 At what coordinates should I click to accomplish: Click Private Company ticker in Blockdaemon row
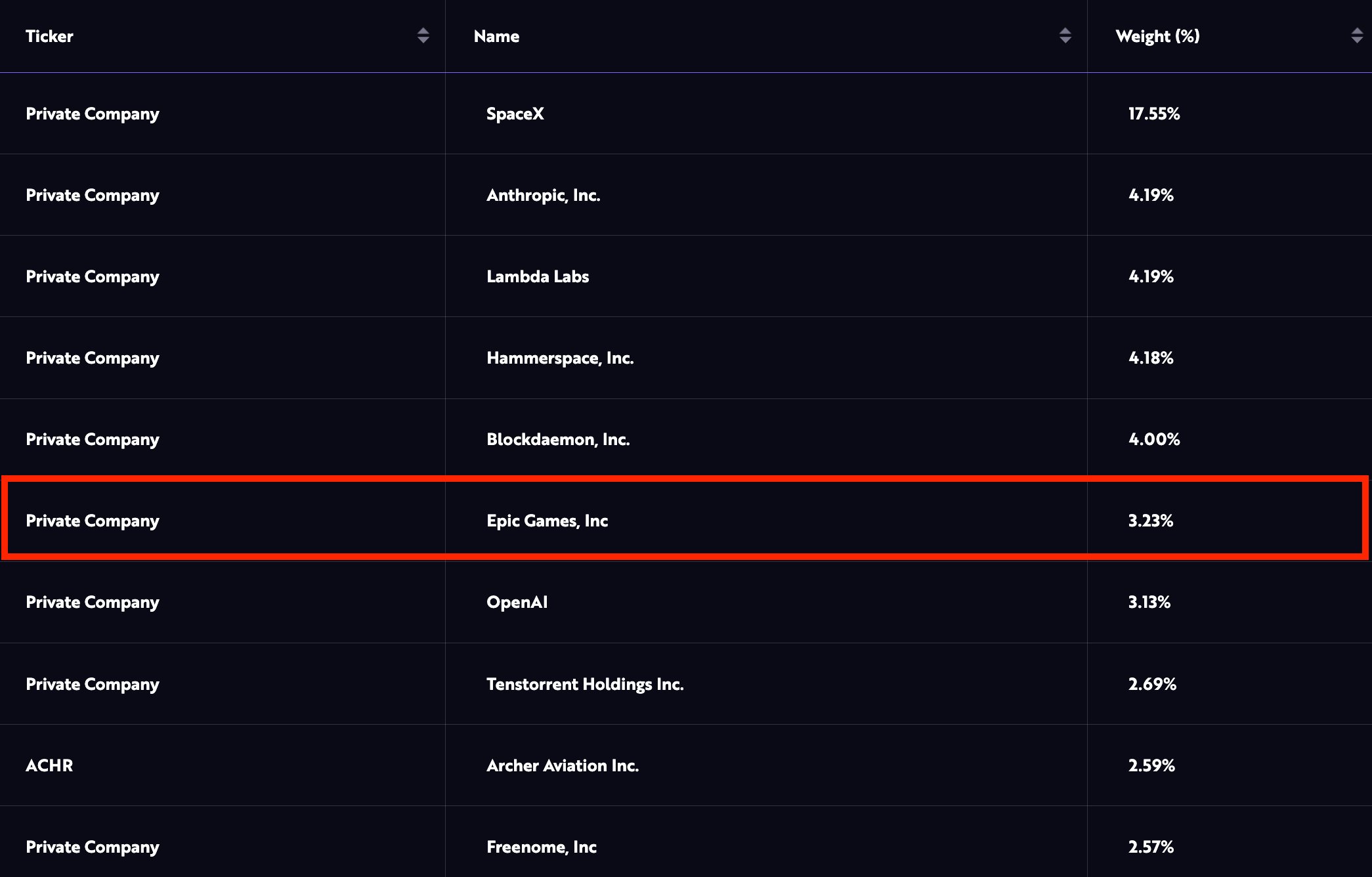(93, 440)
